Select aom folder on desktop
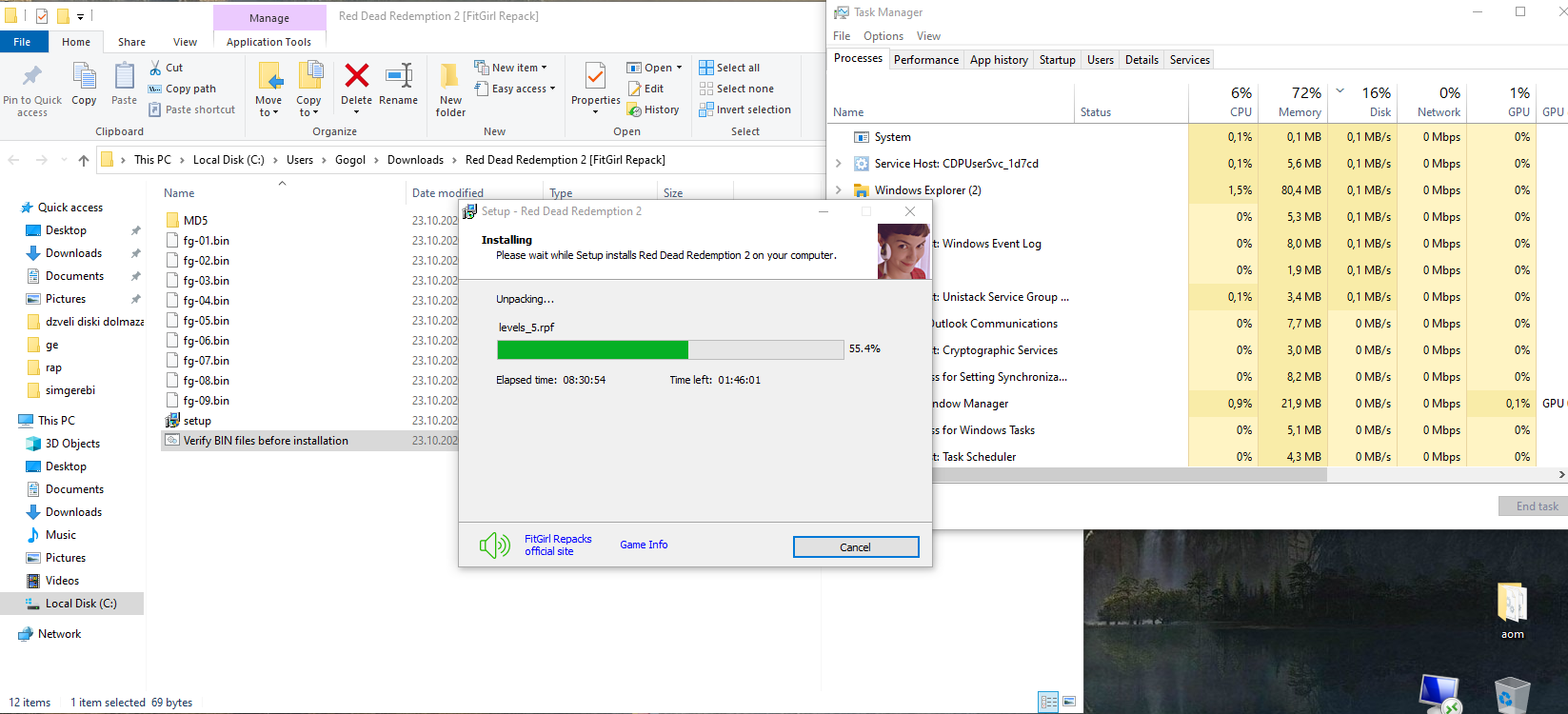This screenshot has width=1568, height=714. pyautogui.click(x=1512, y=611)
